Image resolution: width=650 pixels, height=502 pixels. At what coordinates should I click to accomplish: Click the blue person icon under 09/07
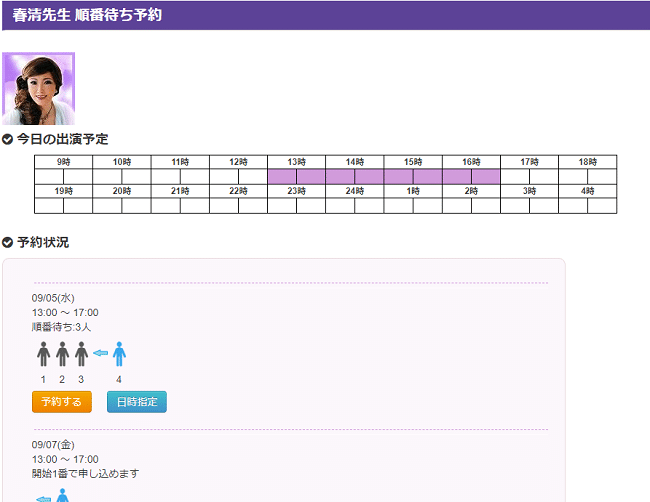click(63, 495)
